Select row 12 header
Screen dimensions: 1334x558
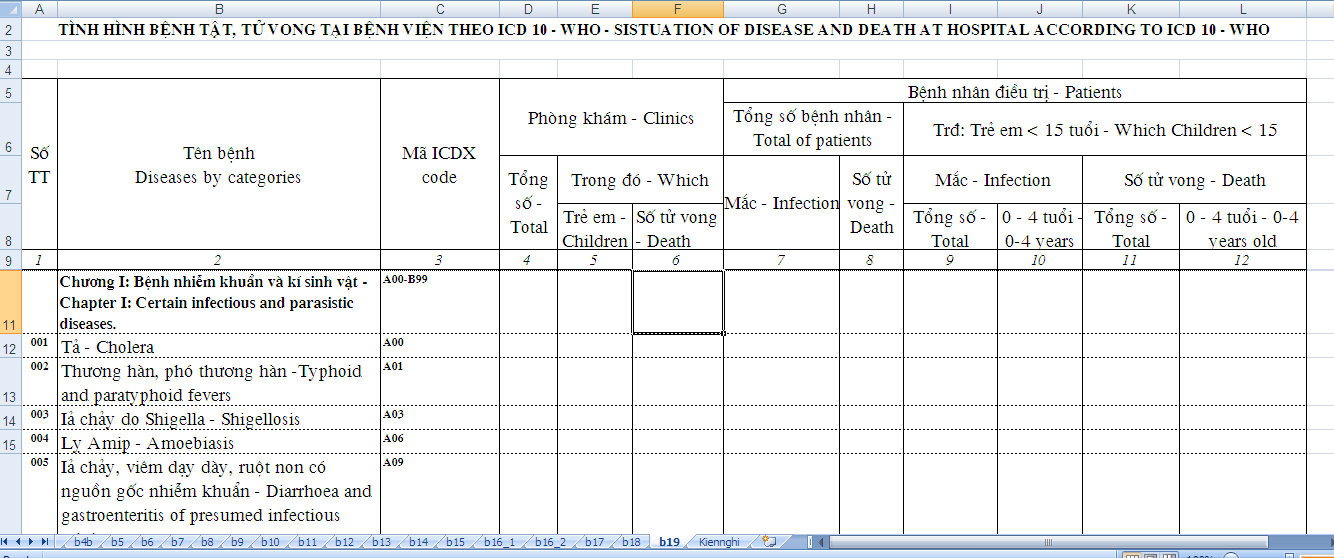(x=10, y=347)
